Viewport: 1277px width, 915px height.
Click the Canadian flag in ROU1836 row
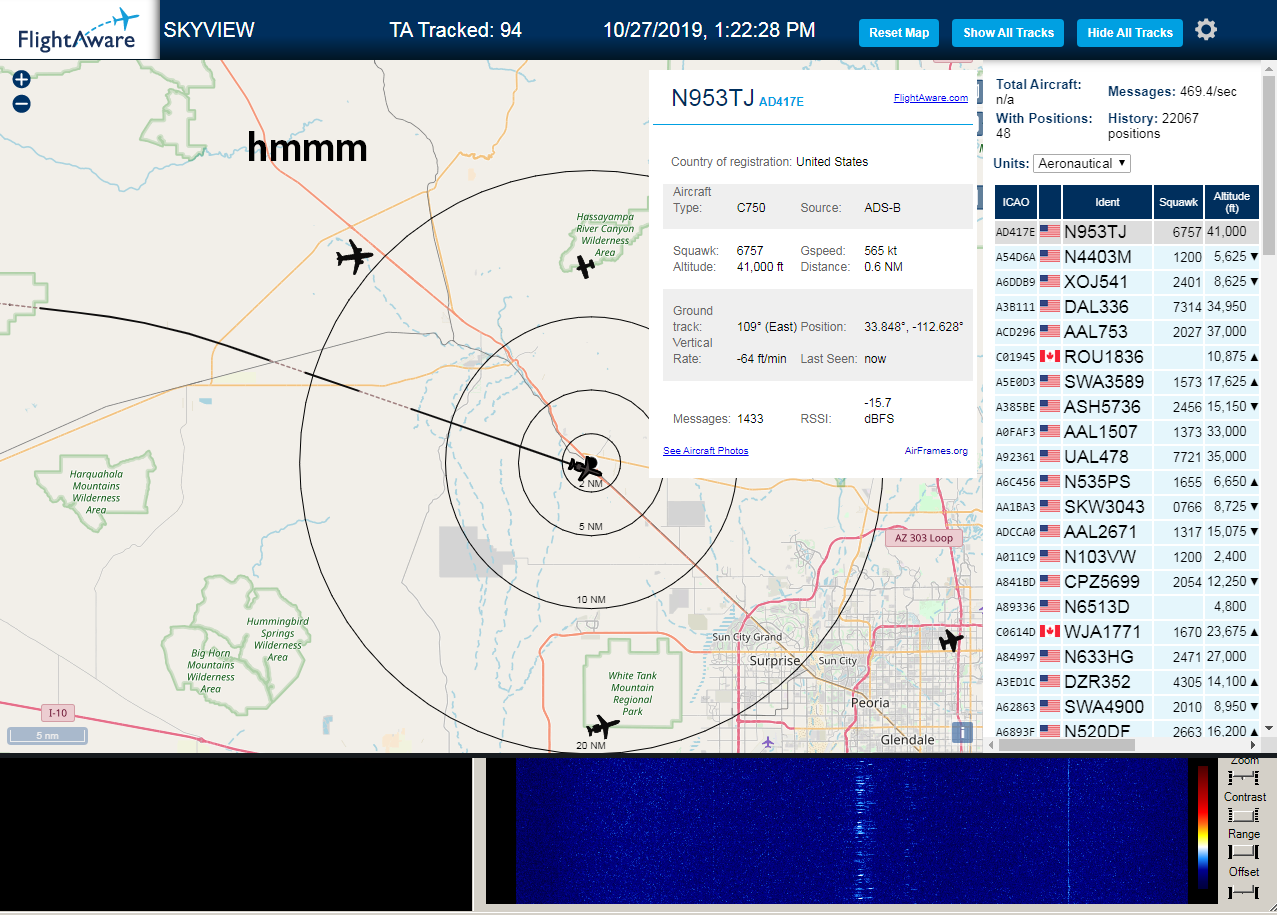[x=1050, y=356]
